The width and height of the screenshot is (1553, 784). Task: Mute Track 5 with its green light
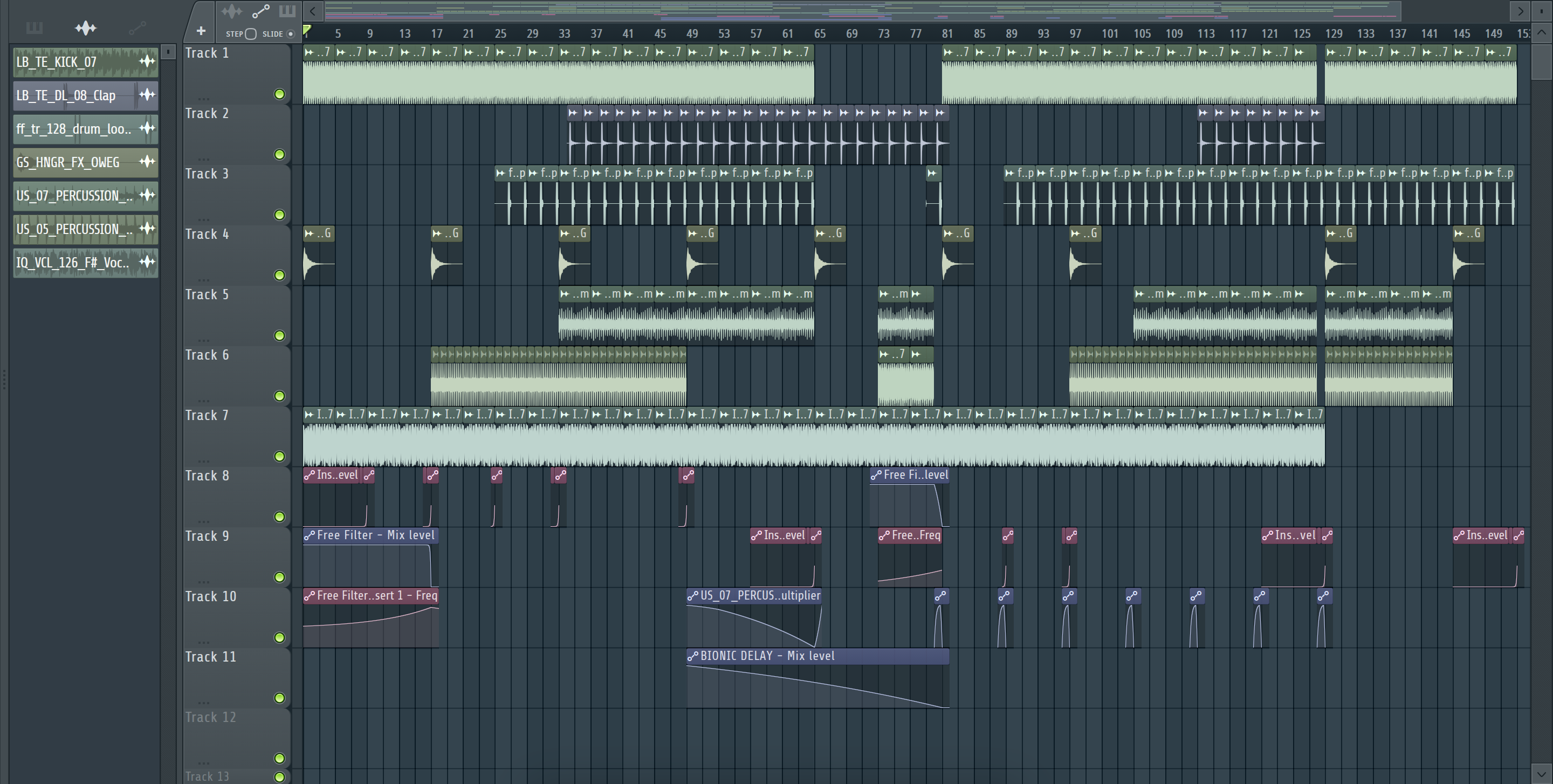[279, 336]
